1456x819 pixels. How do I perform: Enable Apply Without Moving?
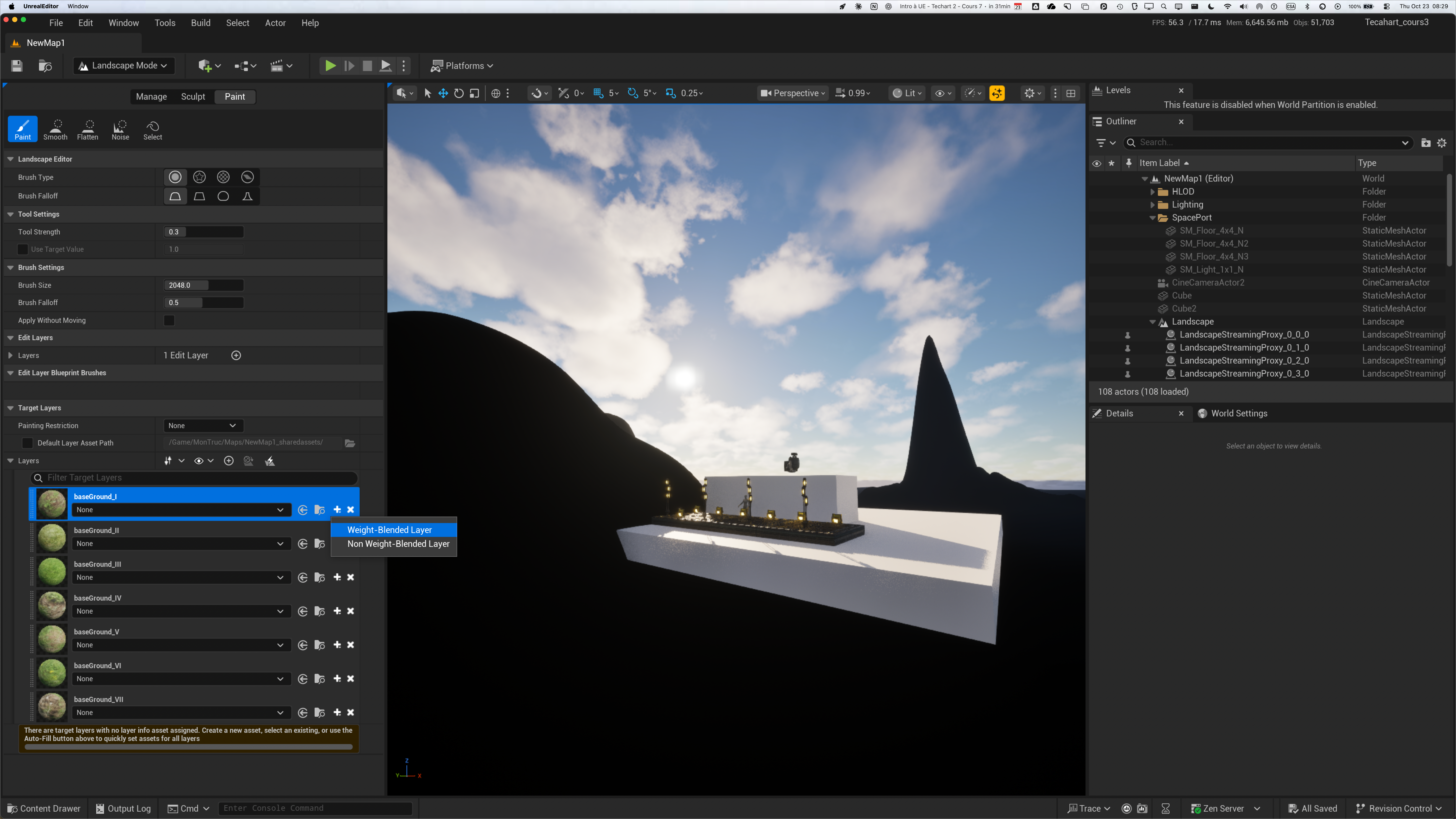pos(169,320)
